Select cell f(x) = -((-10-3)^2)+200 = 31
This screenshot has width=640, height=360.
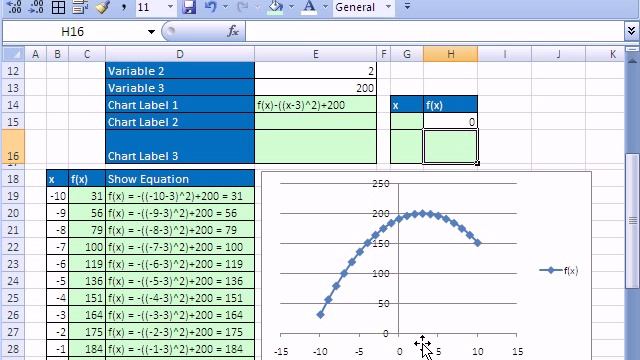(180, 196)
